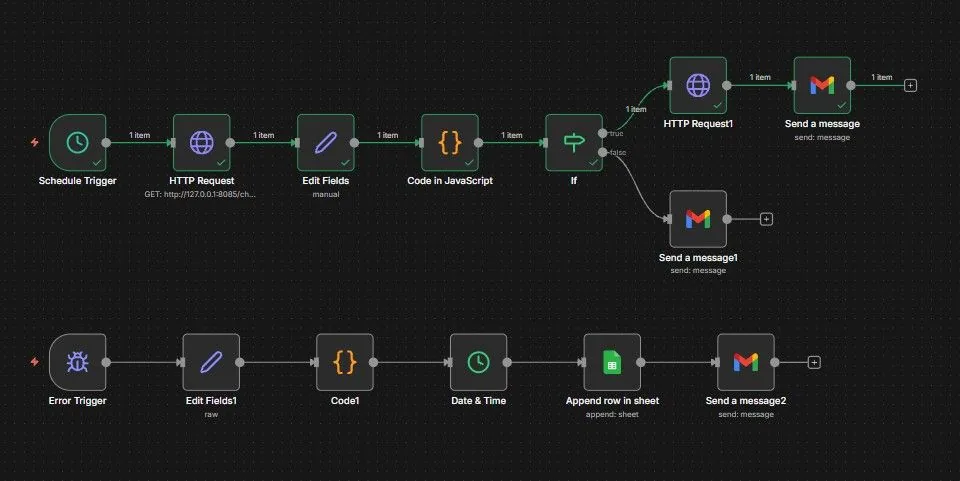Open the Gmail node Send a message2

click(746, 362)
